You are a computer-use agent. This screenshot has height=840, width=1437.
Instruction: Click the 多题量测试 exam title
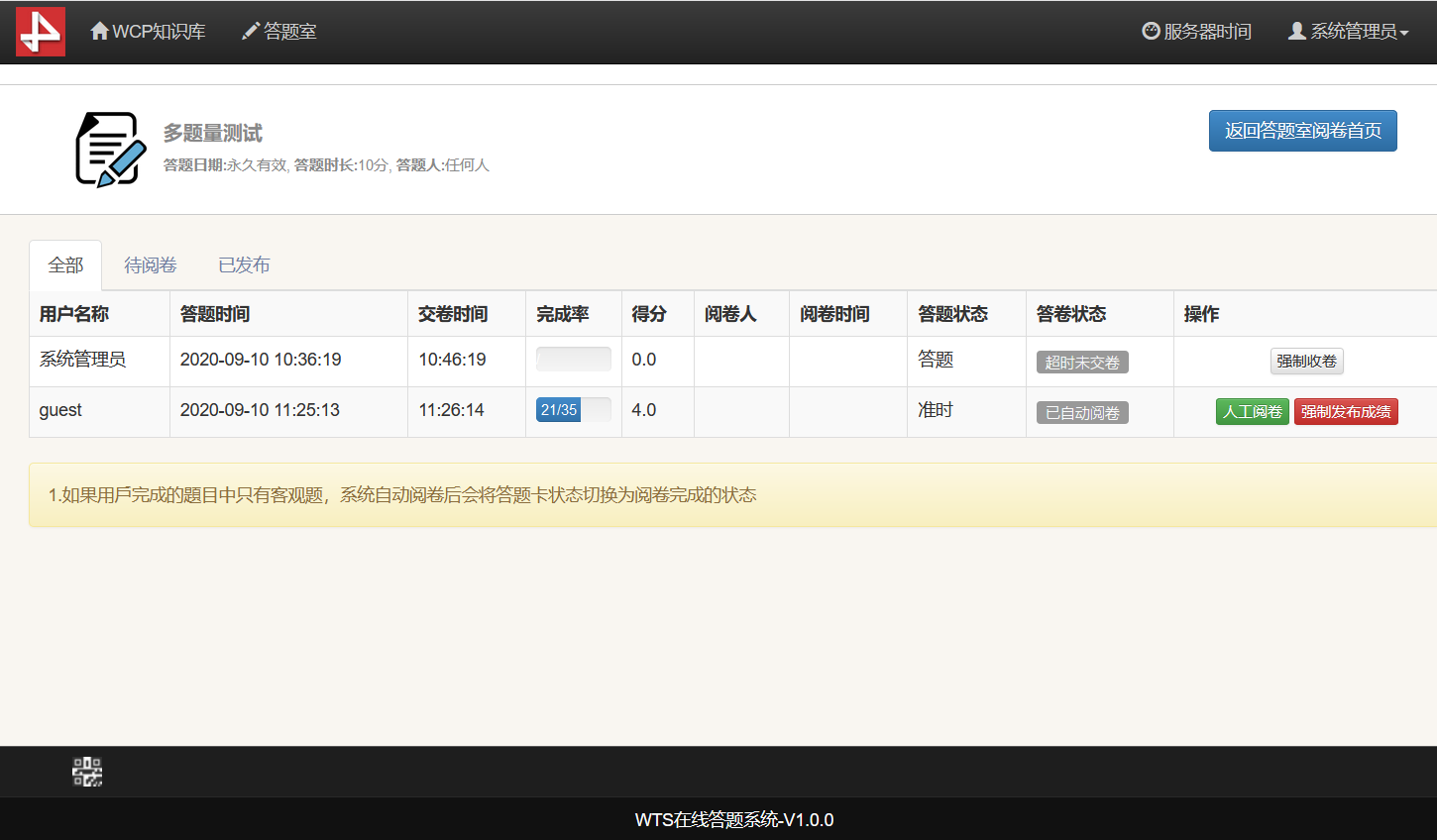pos(213,133)
